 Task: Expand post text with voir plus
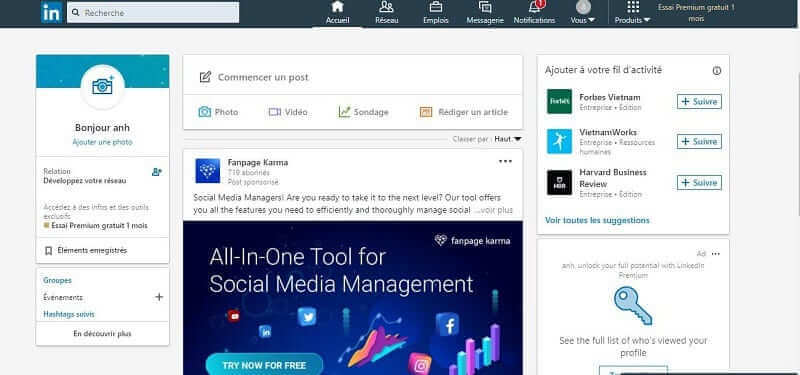coord(494,210)
